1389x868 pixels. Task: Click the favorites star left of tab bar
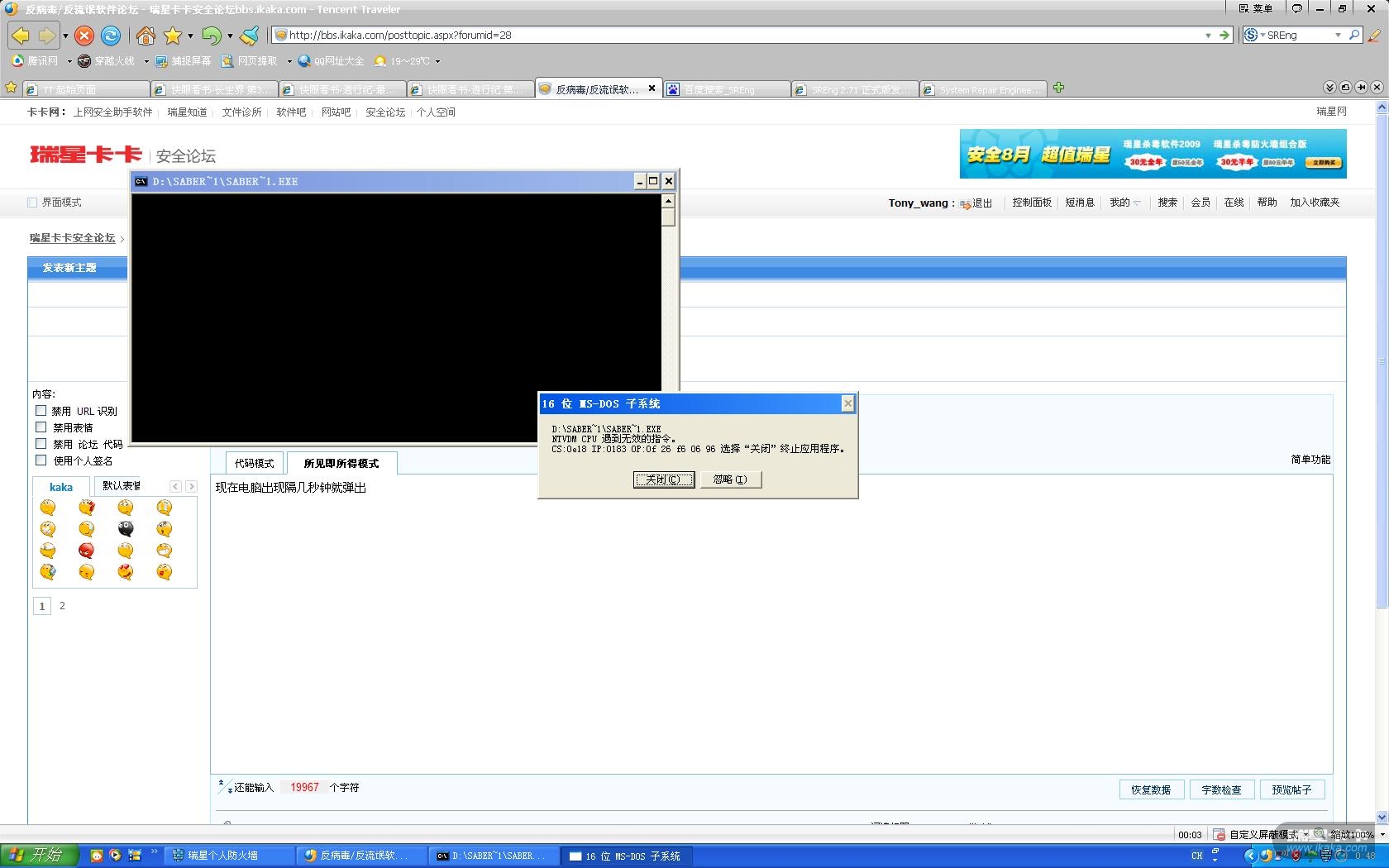[11, 87]
